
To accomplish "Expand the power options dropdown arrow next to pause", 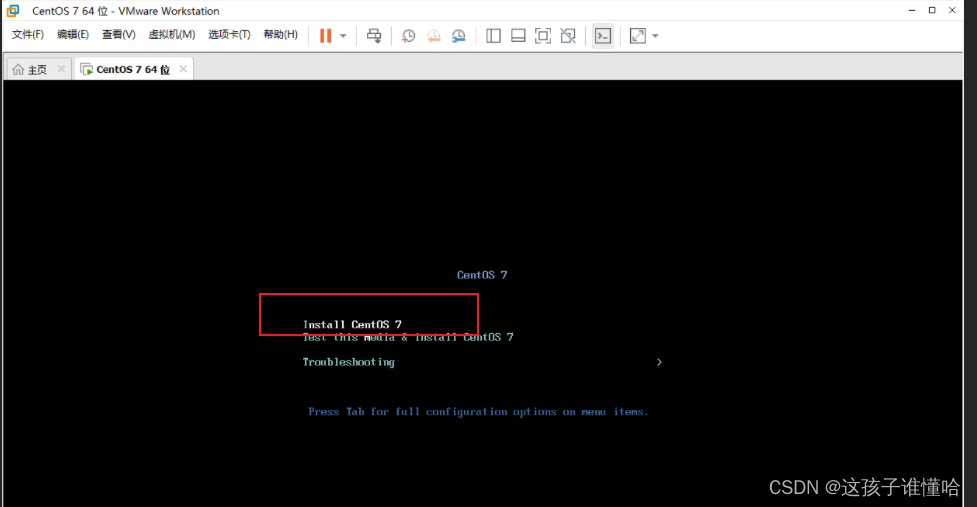I will click(x=343, y=36).
